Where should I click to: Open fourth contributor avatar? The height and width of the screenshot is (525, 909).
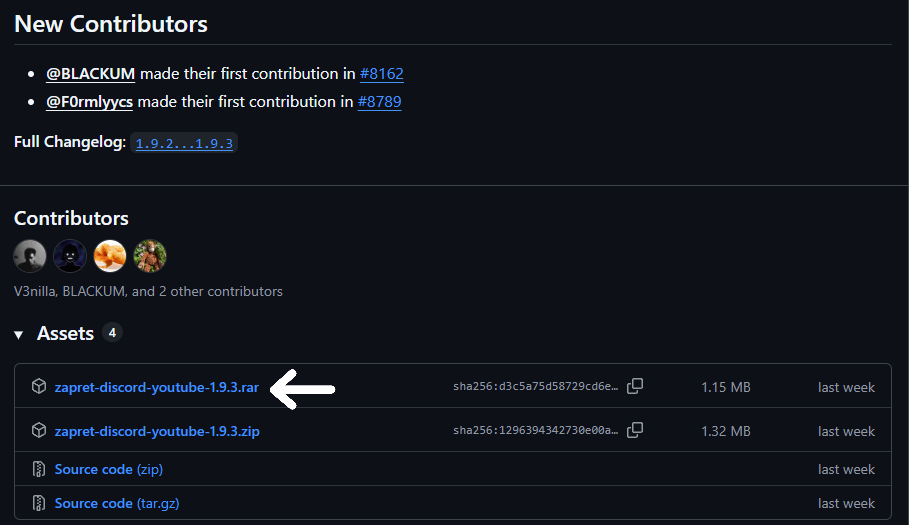(150, 256)
